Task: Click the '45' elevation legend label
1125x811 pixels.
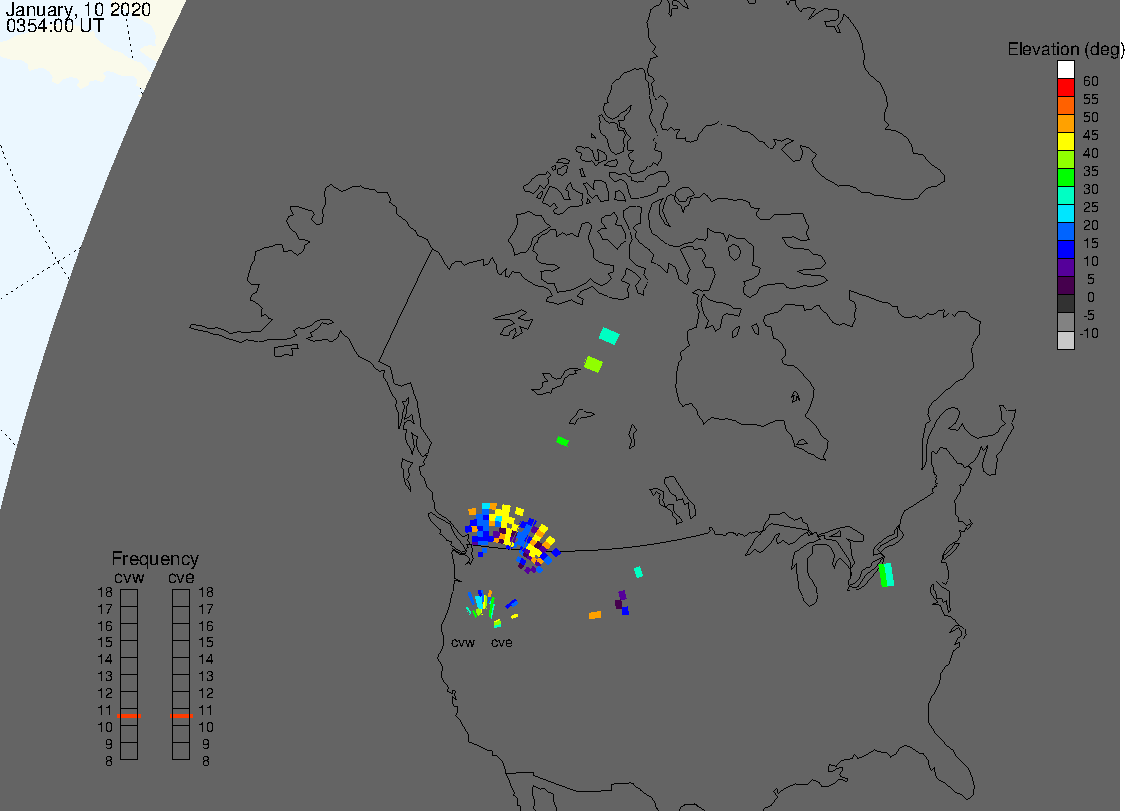Action: click(1091, 135)
